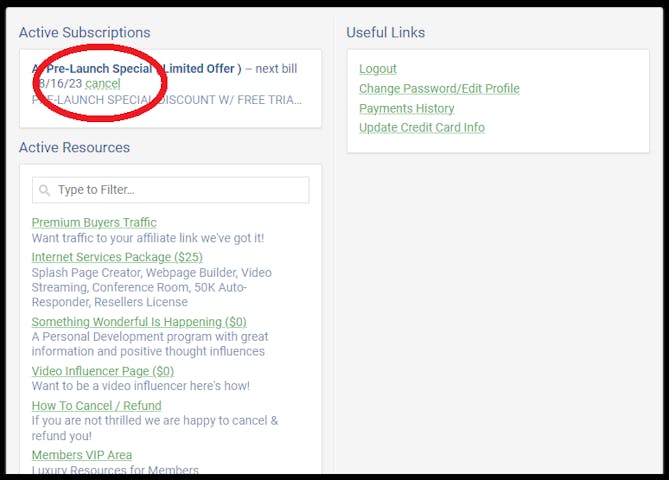Screen dimensions: 669x480
Task: Click the Active Resources heading
Action: (x=74, y=148)
